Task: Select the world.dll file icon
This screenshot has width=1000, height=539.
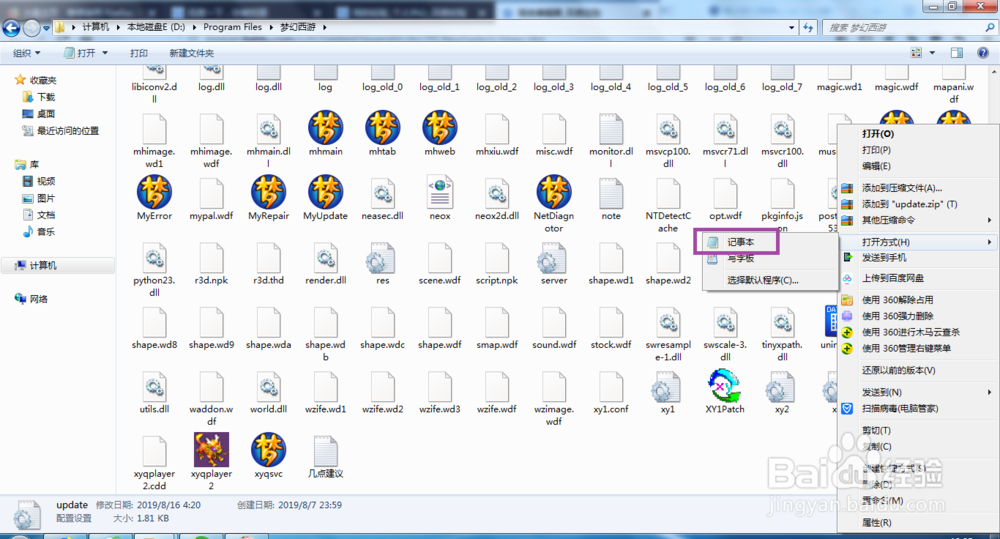Action: pos(268,387)
